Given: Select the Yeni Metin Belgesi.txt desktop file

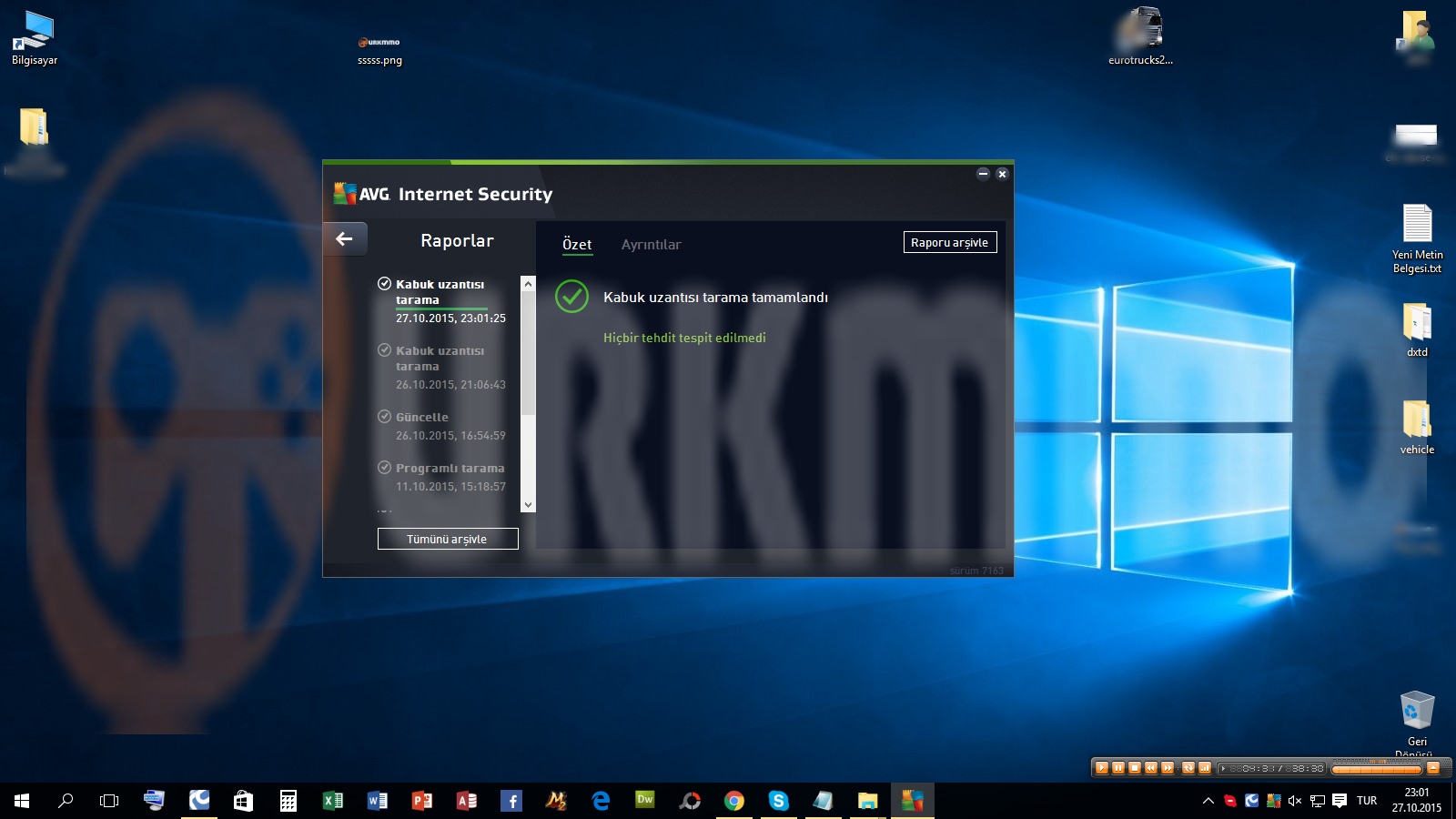Looking at the screenshot, I should pos(1417,238).
